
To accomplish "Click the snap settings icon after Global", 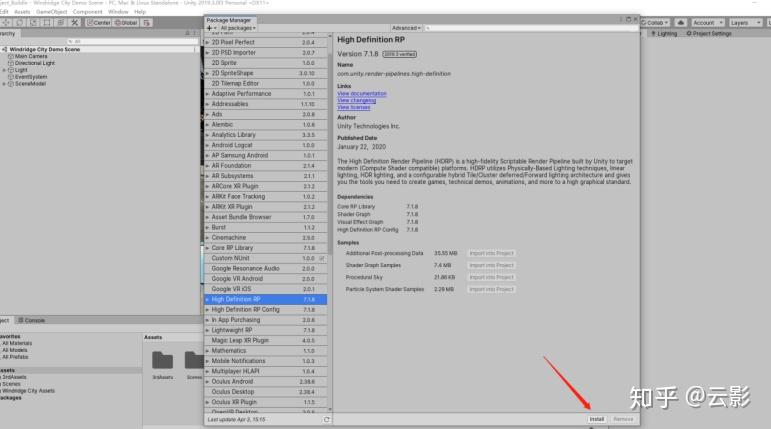I will (147, 23).
